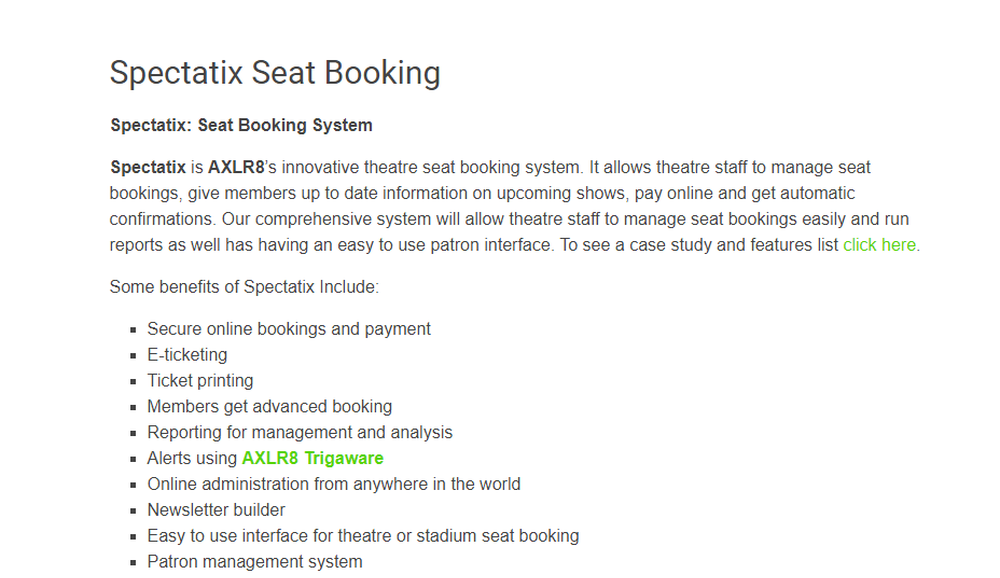Click 'Online administration from anywhere in the world'
The image size is (1000, 578).
click(333, 484)
